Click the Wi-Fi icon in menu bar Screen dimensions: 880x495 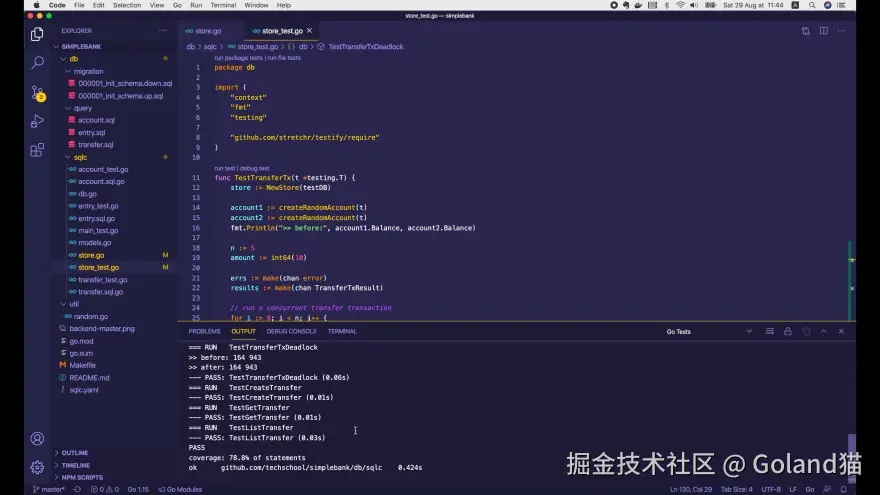pyautogui.click(x=680, y=5)
